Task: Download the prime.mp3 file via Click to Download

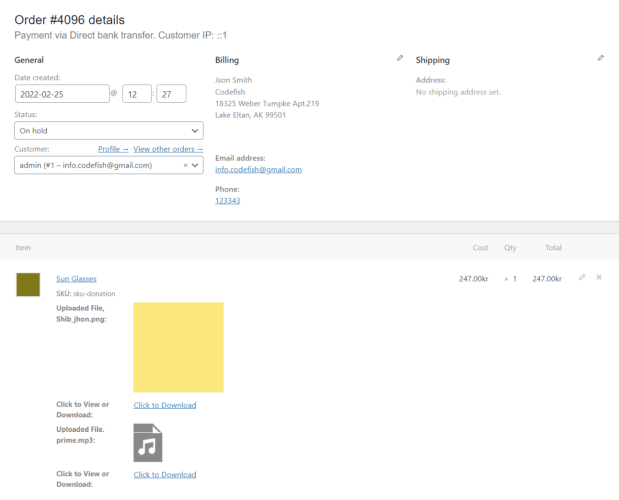Action: click(165, 474)
